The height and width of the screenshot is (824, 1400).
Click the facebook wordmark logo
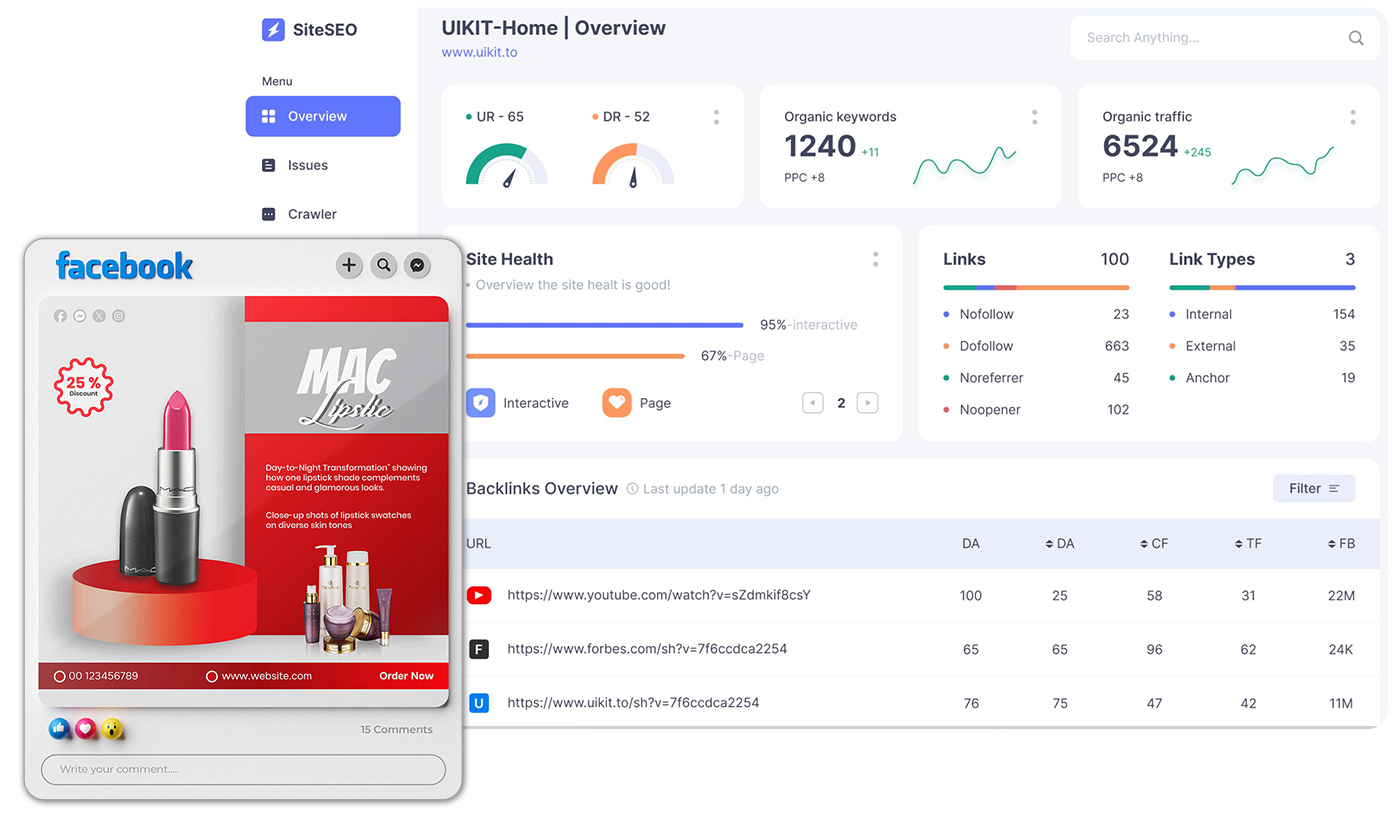(x=124, y=266)
